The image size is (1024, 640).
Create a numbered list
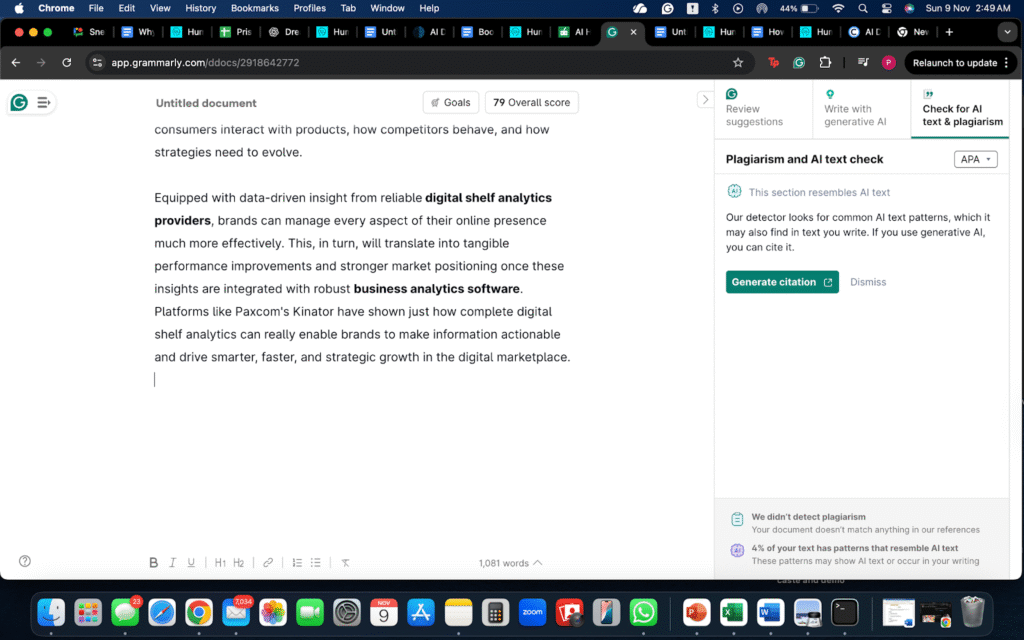pyautogui.click(x=297, y=563)
